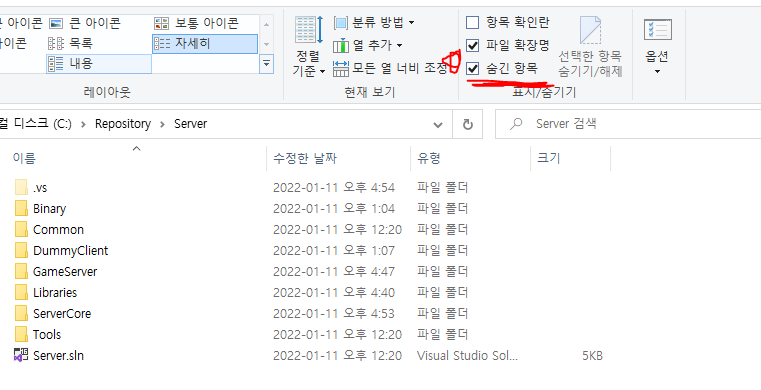Screen dimensions: 761x390
Task: Open the 정렬 기준 sort menu
Action: [x=309, y=47]
